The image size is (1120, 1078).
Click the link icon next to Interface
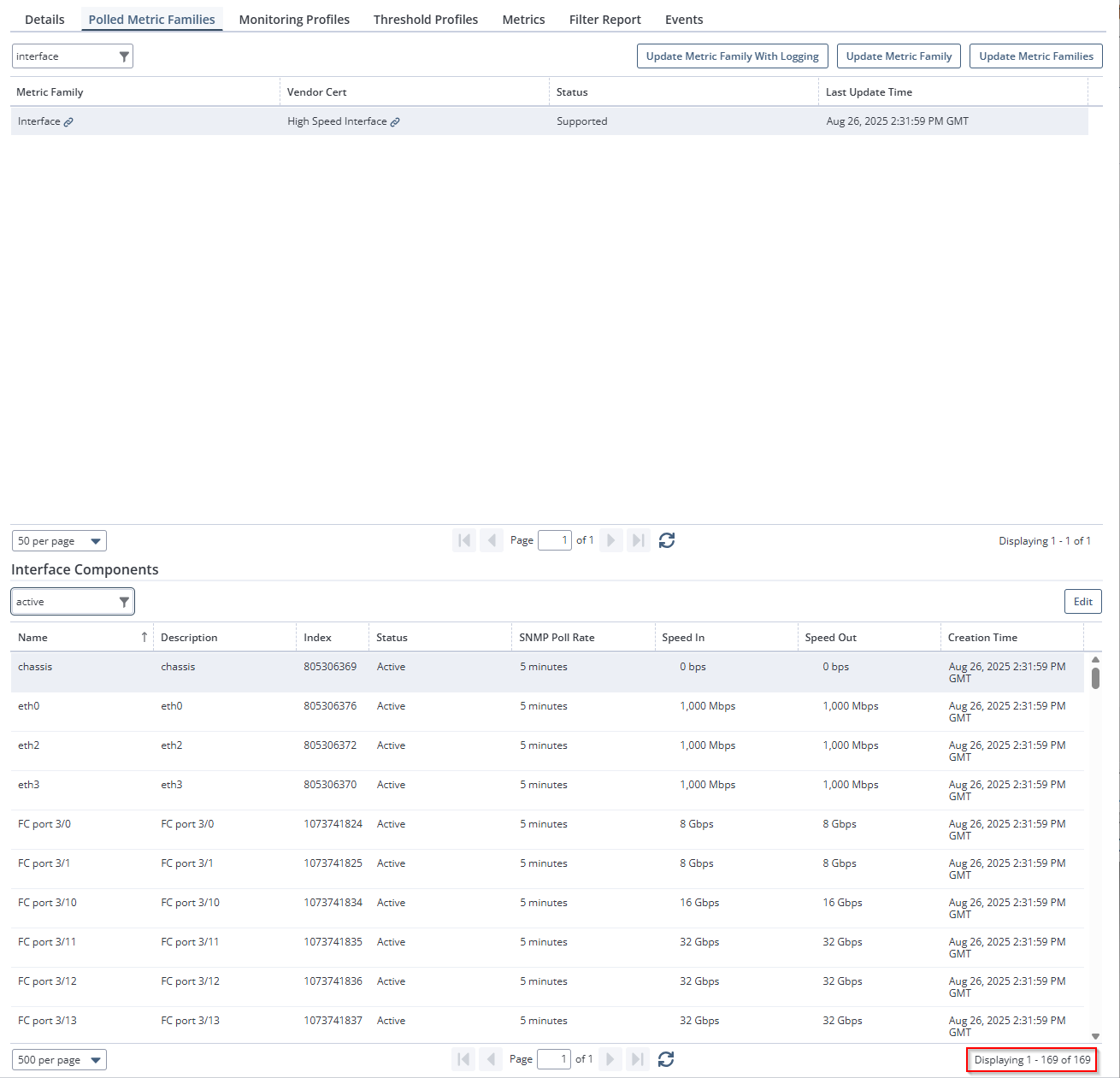(68, 122)
